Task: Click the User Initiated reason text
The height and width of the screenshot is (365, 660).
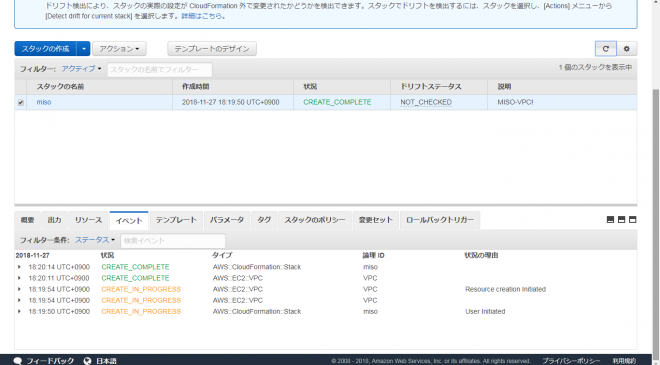Action: pyautogui.click(x=485, y=312)
